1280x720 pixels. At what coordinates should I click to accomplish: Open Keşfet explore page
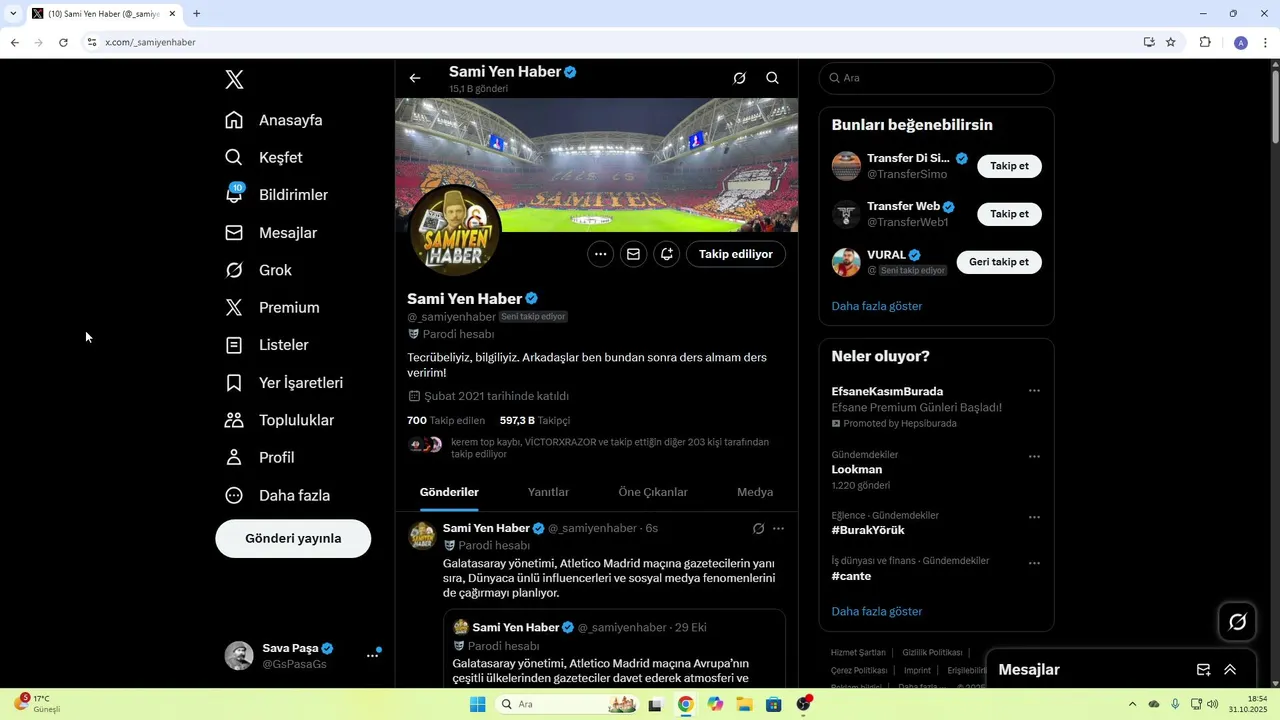tap(264, 158)
